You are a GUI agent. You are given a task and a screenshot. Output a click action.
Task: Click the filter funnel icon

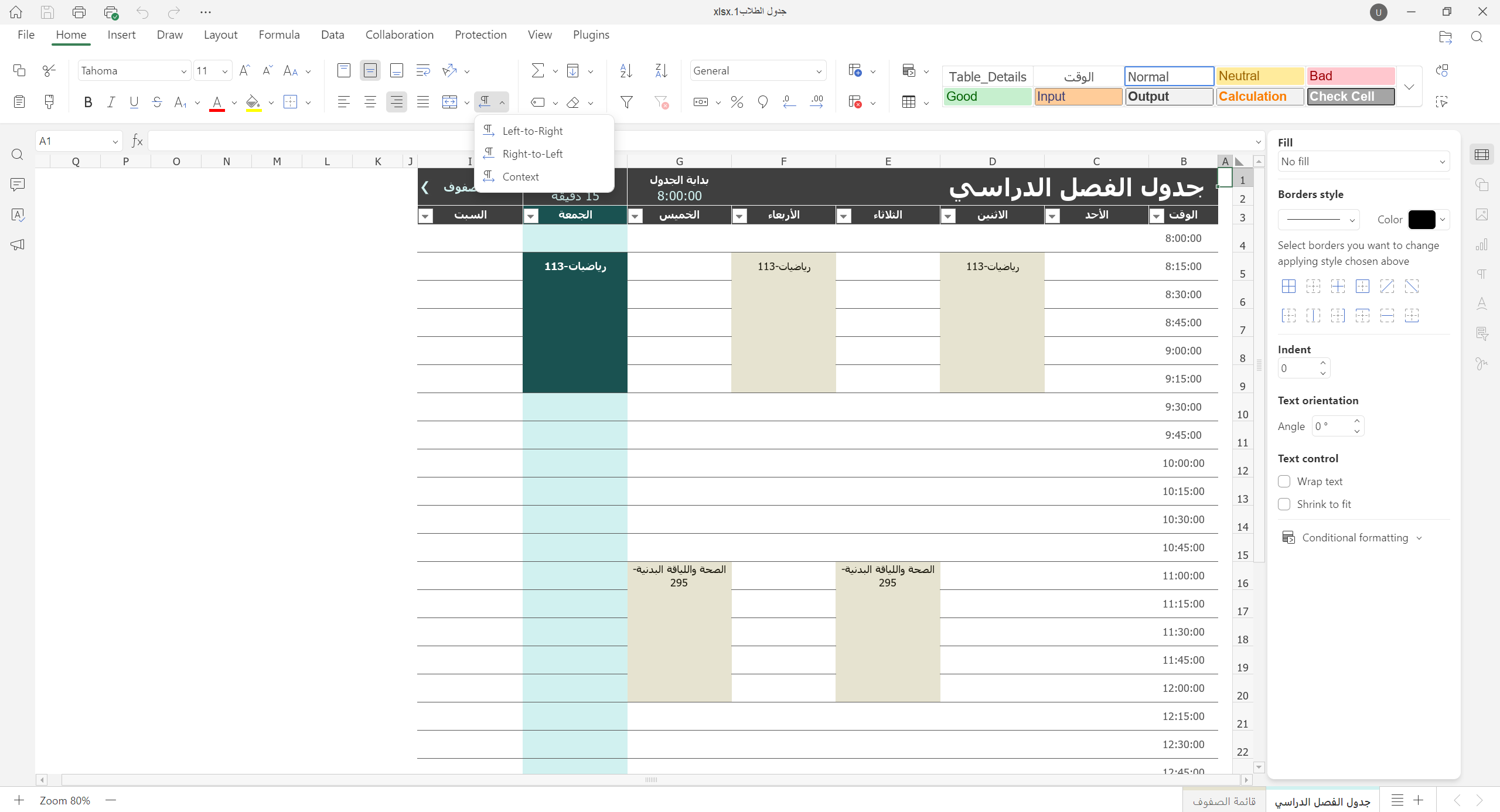626,103
